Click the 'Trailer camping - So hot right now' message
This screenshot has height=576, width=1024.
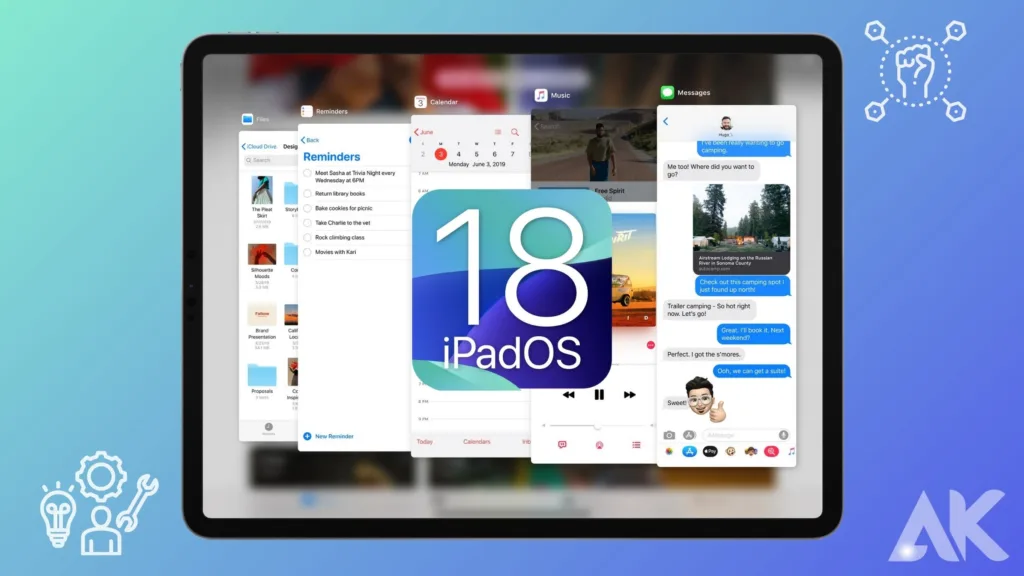(x=709, y=310)
